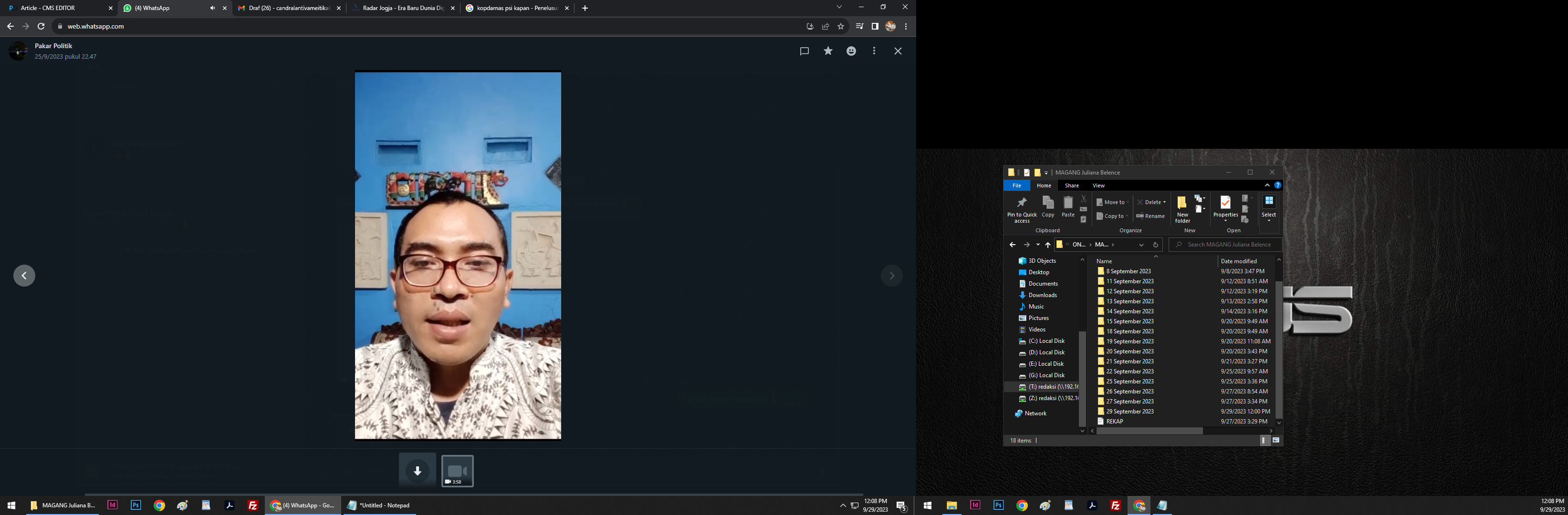
Task: Open Delete dropdown arrow
Action: (1164, 202)
